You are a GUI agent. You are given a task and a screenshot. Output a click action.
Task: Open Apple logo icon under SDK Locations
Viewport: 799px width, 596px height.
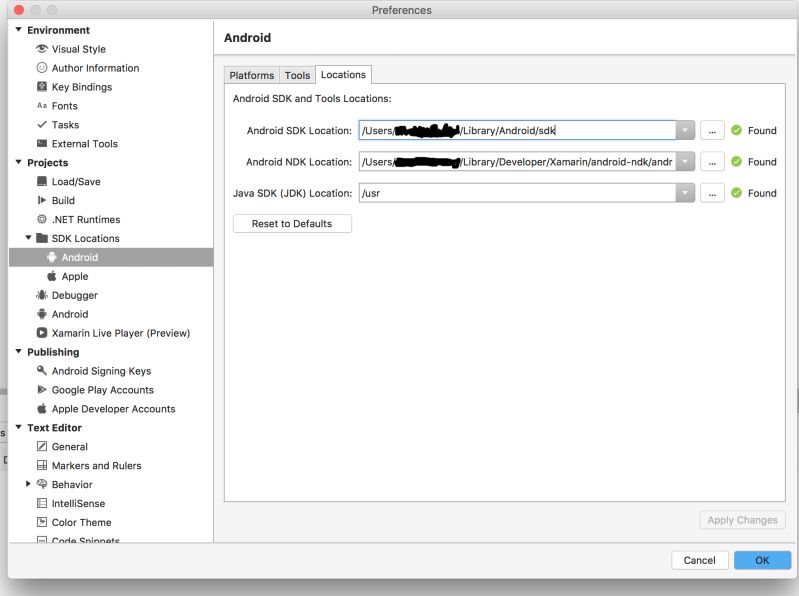coord(51,276)
